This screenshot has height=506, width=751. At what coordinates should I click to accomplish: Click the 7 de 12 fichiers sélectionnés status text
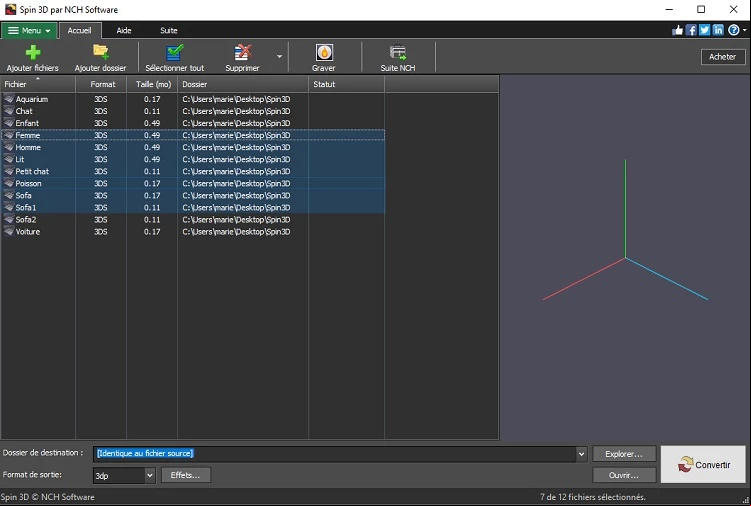tap(592, 497)
